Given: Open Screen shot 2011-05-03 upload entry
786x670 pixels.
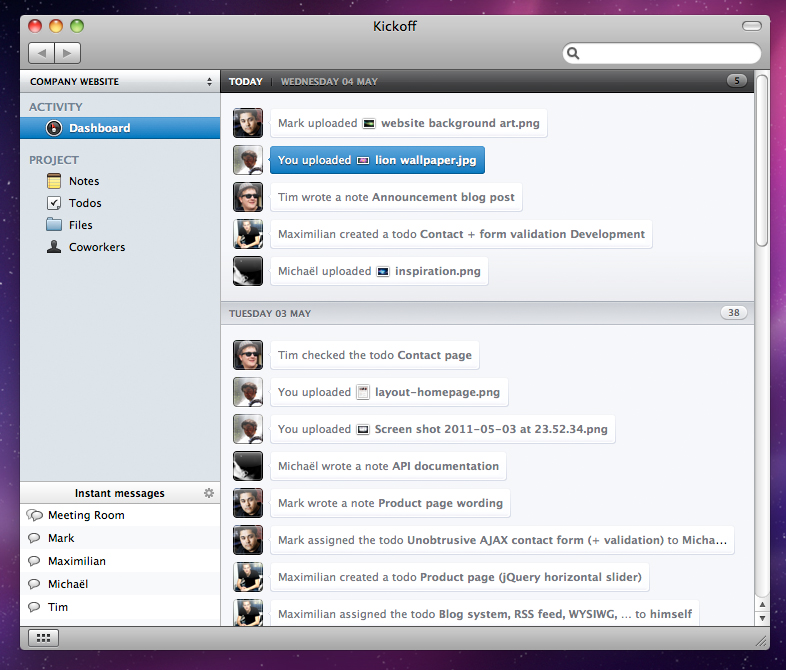Looking at the screenshot, I should point(443,429).
